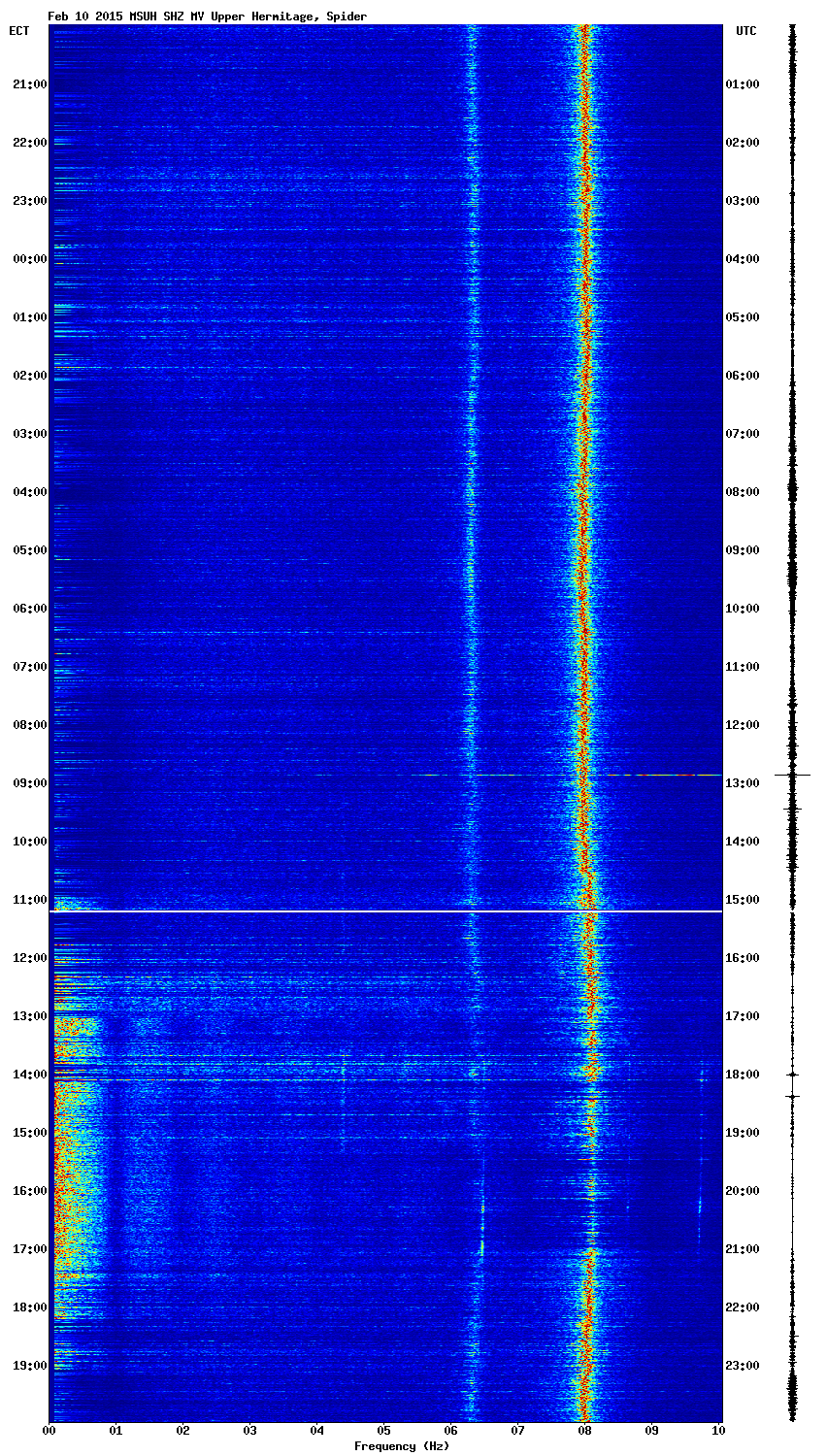This screenshot has height=1456, width=827.
Task: Select the 01:00 tick on the ECT axis
Action: 29,317
